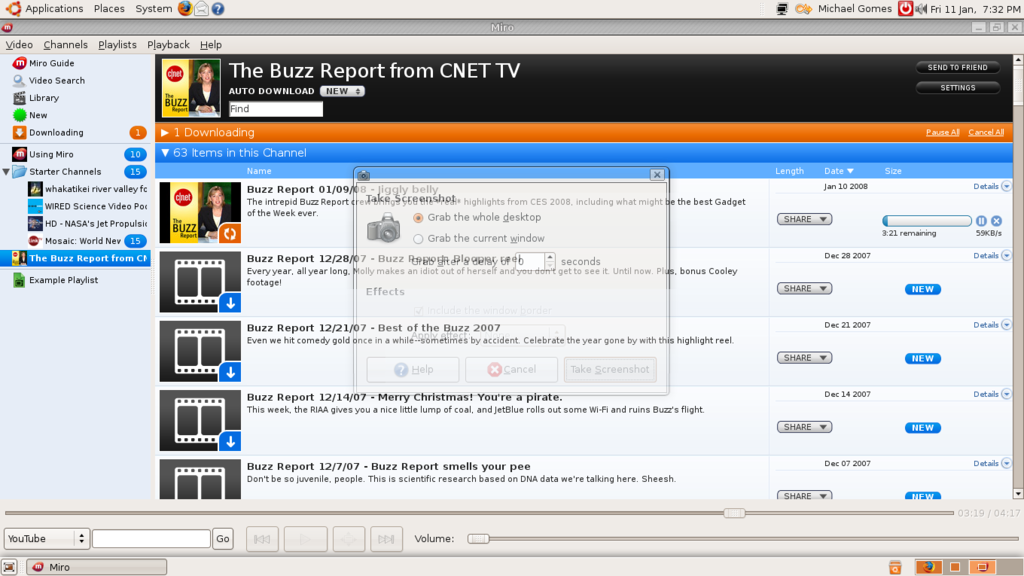Skip to next video
This screenshot has width=1024, height=576.
tap(386, 539)
